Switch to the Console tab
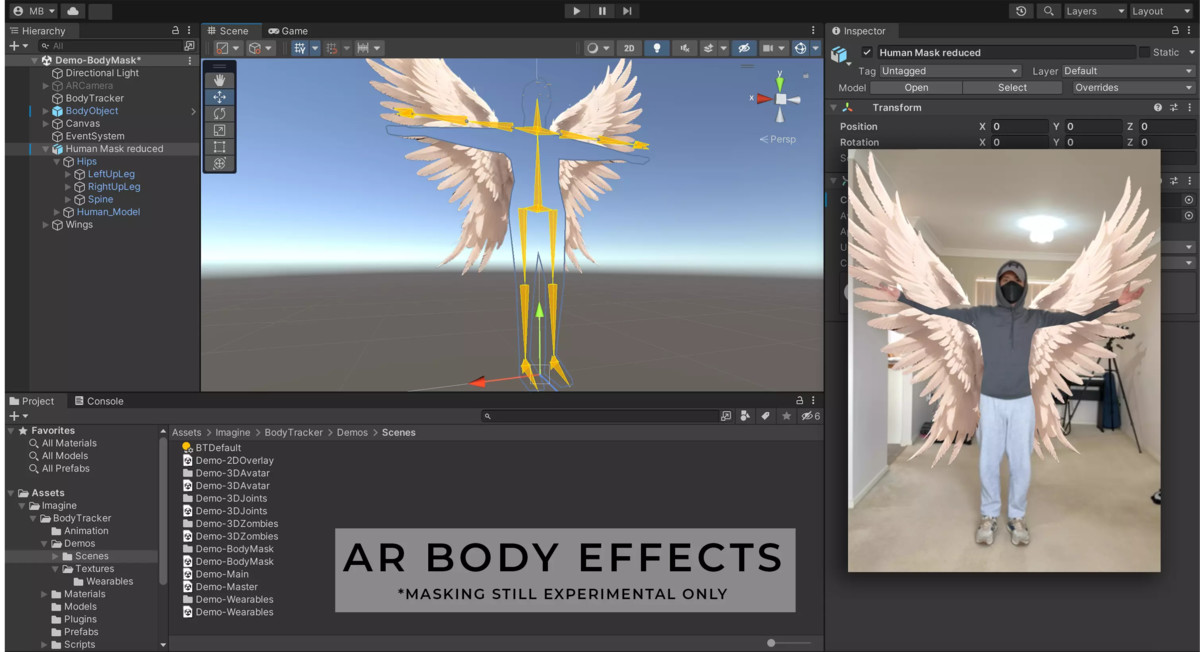The image size is (1200, 652). coord(99,401)
